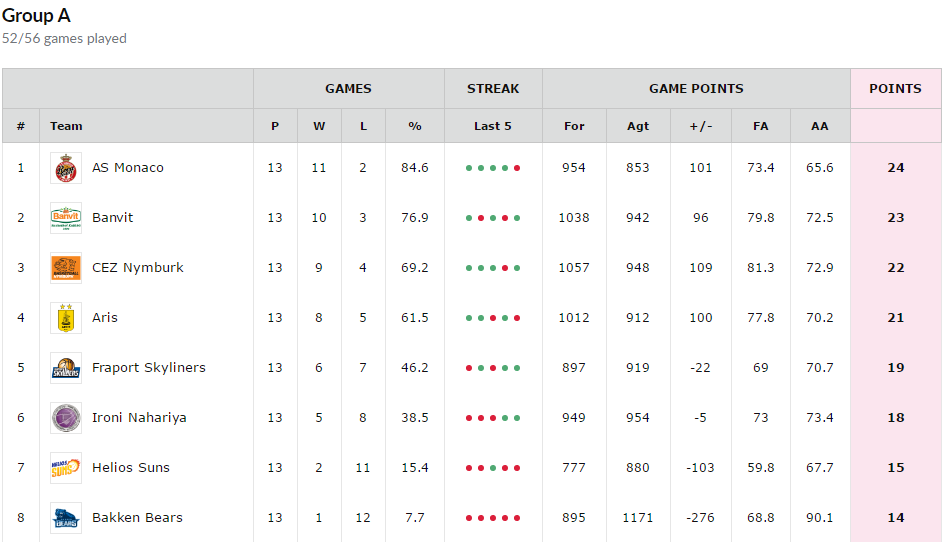Click the Team column header
Image resolution: width=942 pixels, height=542 pixels.
[x=66, y=126]
